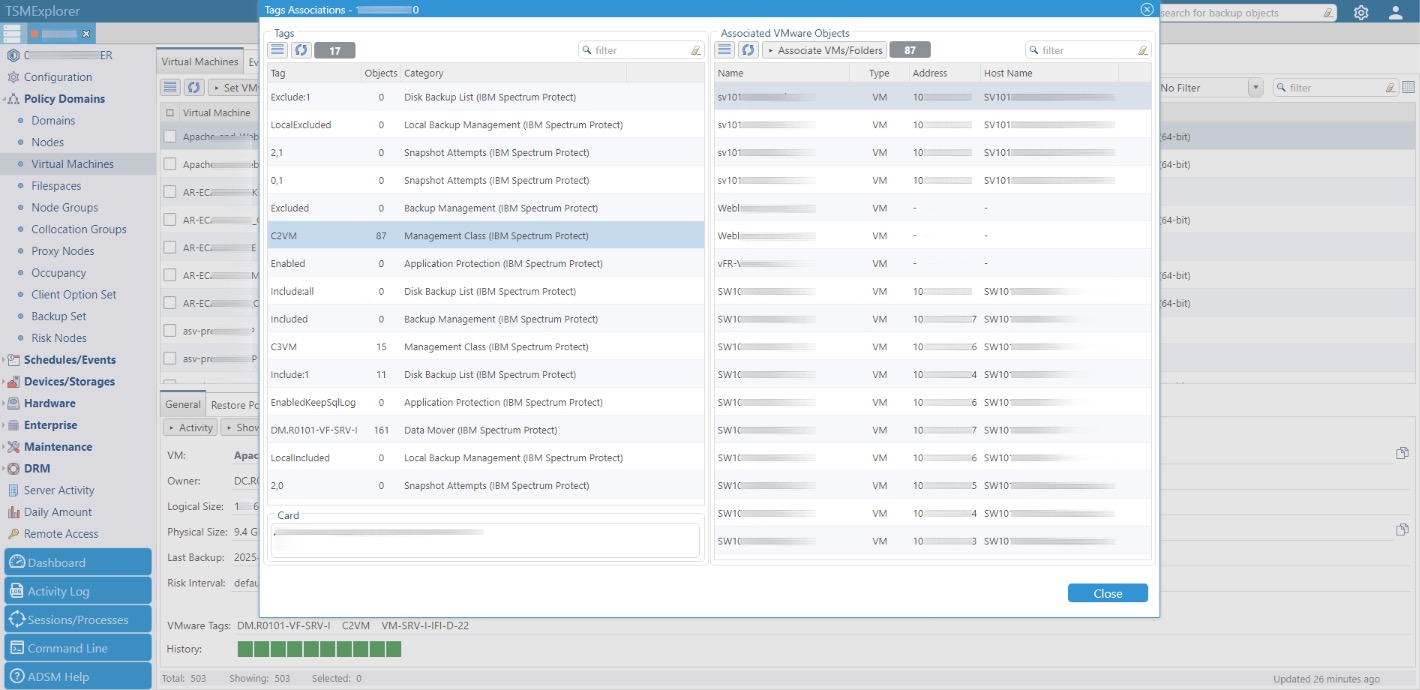Select the C3VM tag row
Image resolution: width=1420 pixels, height=690 pixels.
coord(485,347)
